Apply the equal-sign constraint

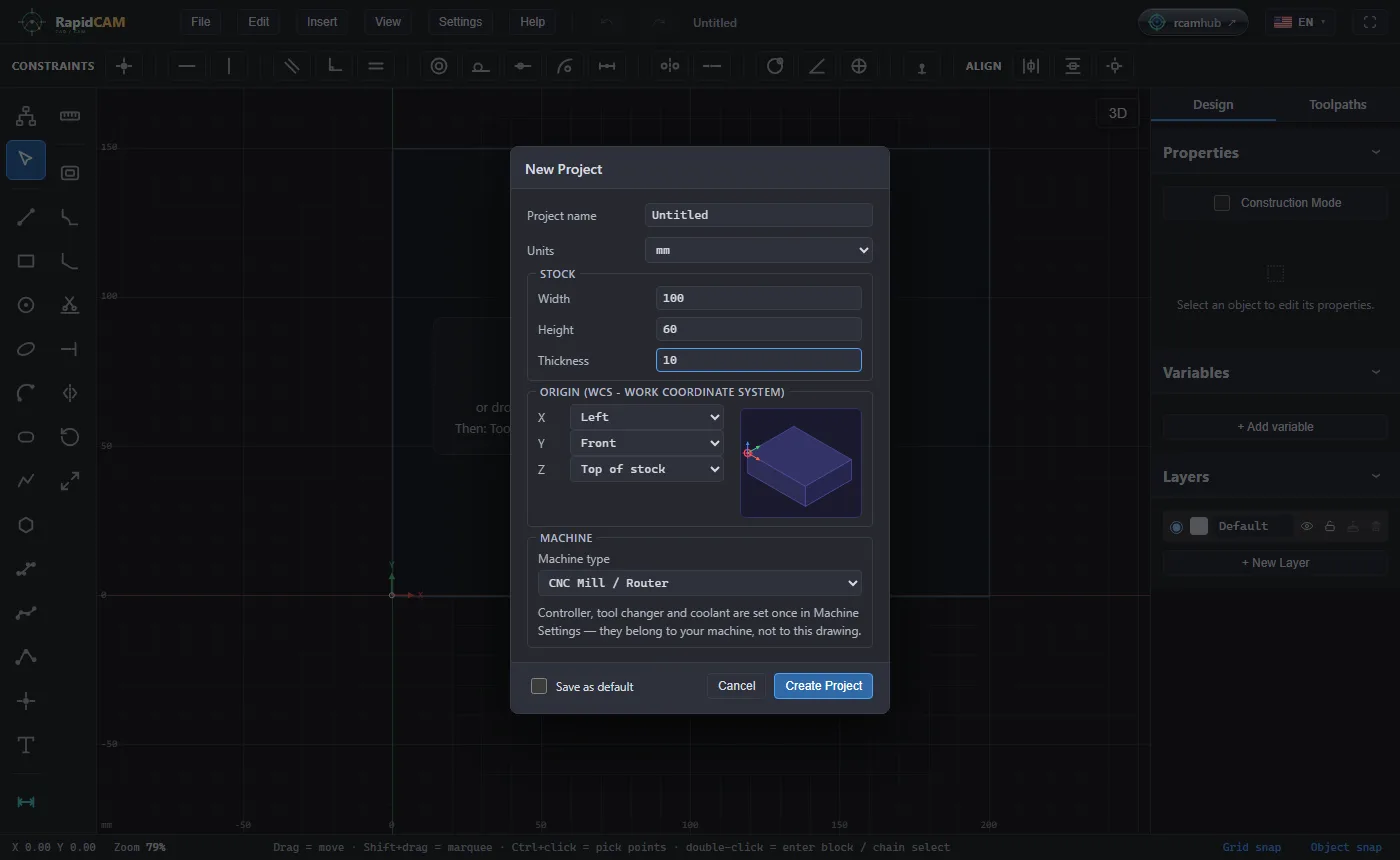[376, 66]
